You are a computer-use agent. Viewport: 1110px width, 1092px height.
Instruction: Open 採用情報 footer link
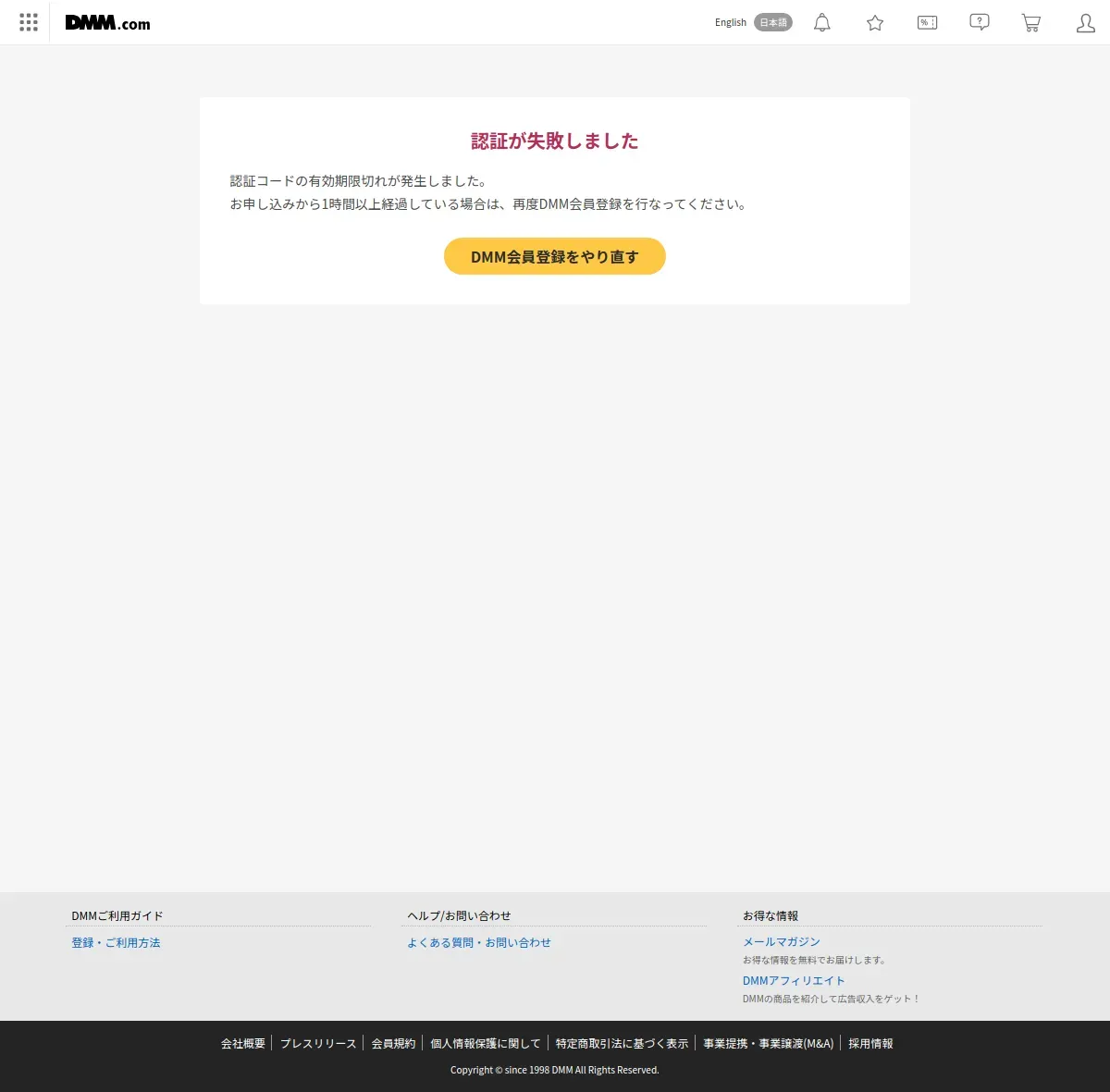pos(871,1044)
